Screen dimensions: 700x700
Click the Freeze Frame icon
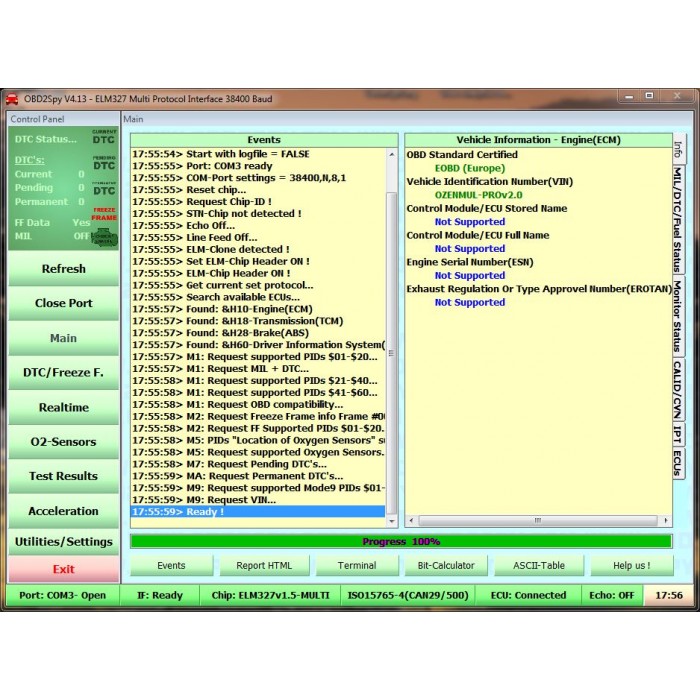[104, 213]
